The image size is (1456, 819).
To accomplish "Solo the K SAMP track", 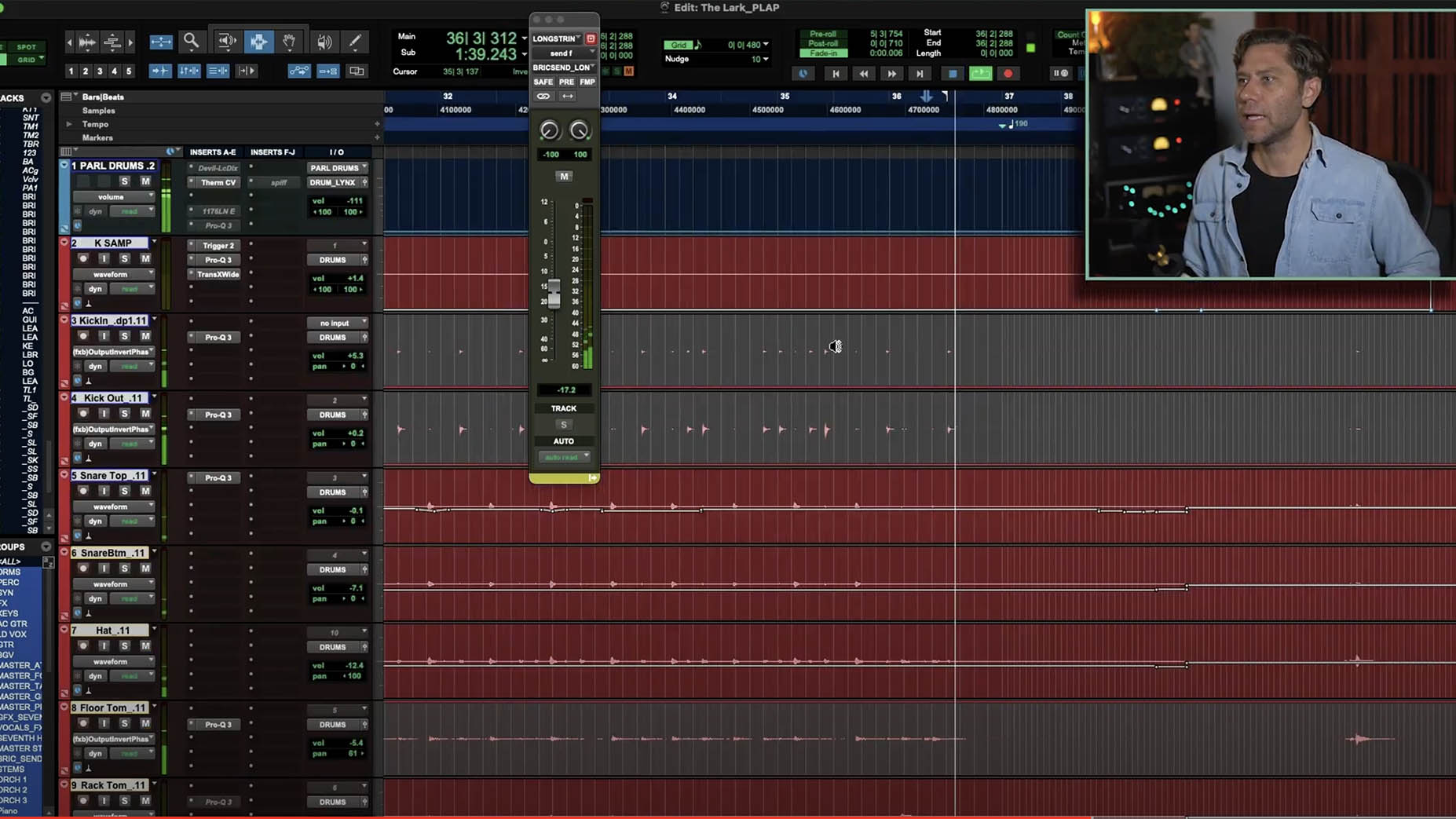I will pyautogui.click(x=124, y=258).
